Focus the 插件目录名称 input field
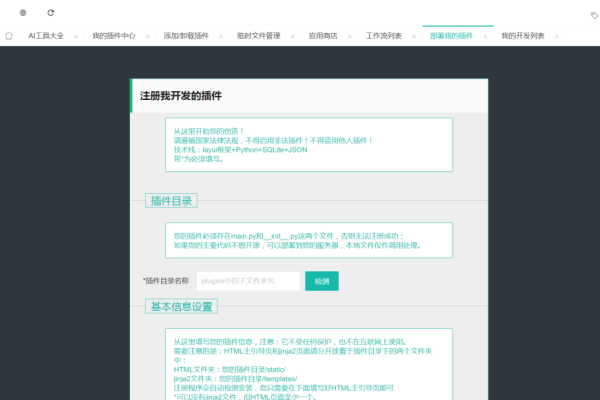Image resolution: width=600 pixels, height=400 pixels. 247,281
